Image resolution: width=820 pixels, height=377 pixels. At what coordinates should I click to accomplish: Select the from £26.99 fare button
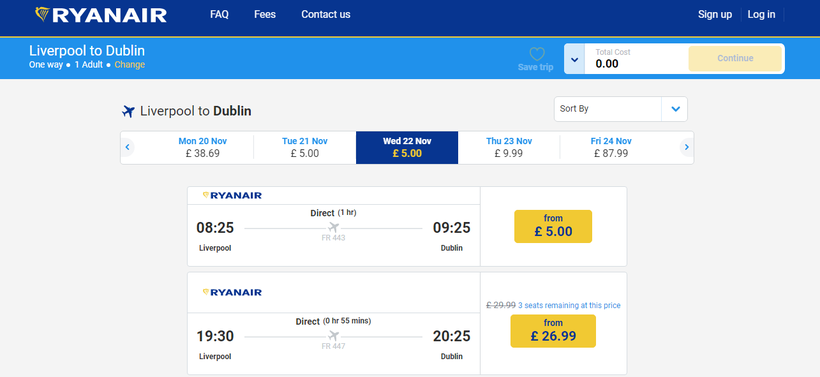click(x=553, y=331)
